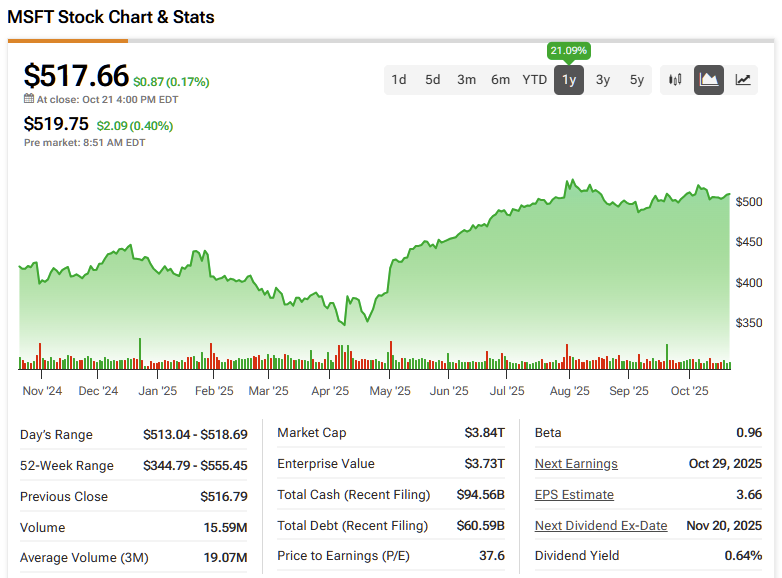Click the green 21.09% return badge
Screen dimensions: 782x578
click(569, 50)
